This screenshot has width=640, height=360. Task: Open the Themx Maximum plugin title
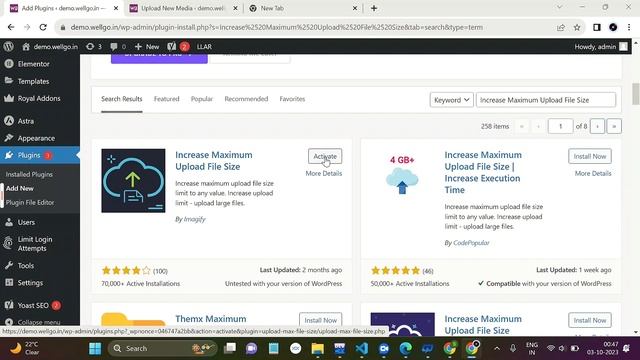[211, 319]
